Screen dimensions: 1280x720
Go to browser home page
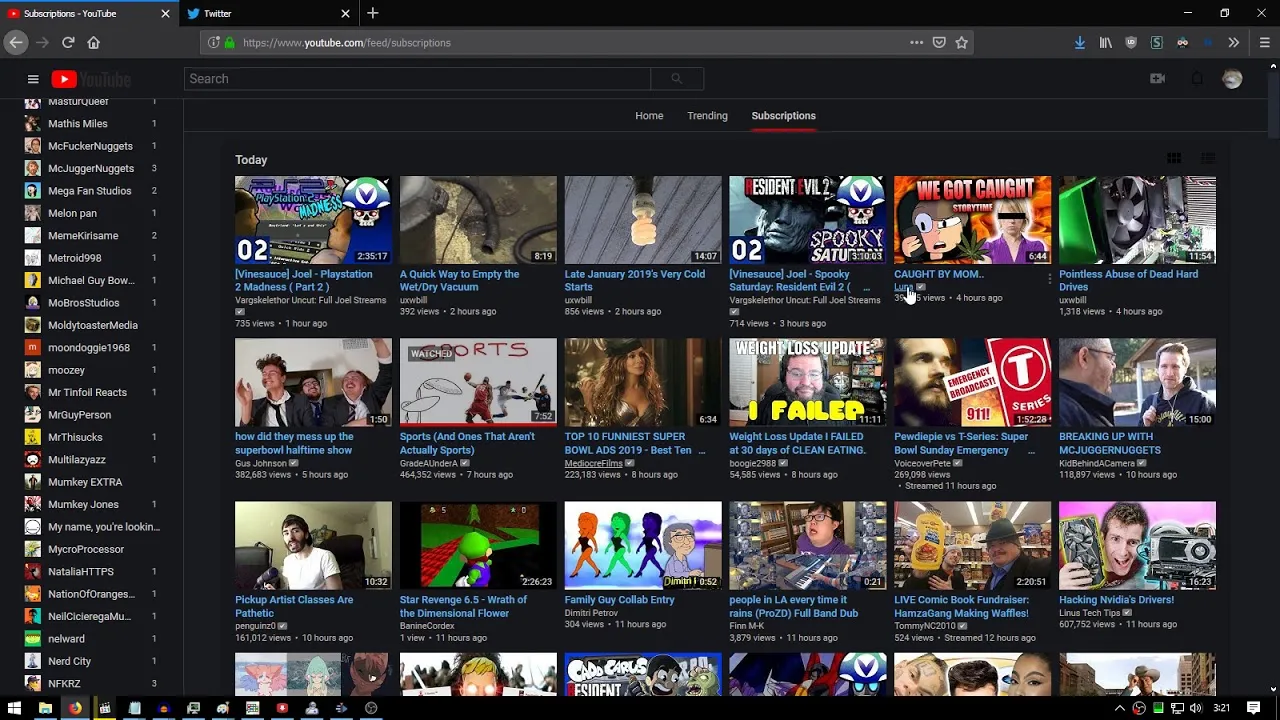point(93,42)
